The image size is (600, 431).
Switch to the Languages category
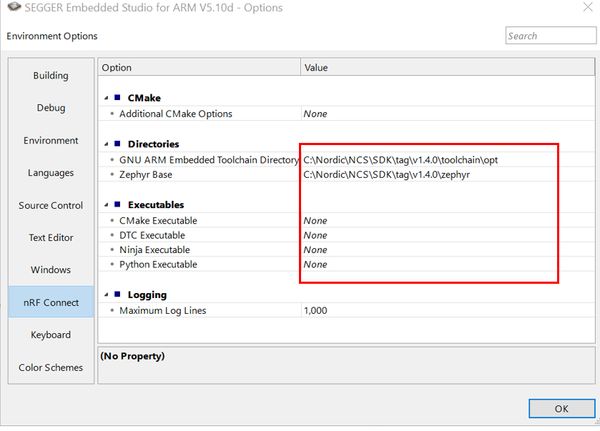(x=51, y=173)
